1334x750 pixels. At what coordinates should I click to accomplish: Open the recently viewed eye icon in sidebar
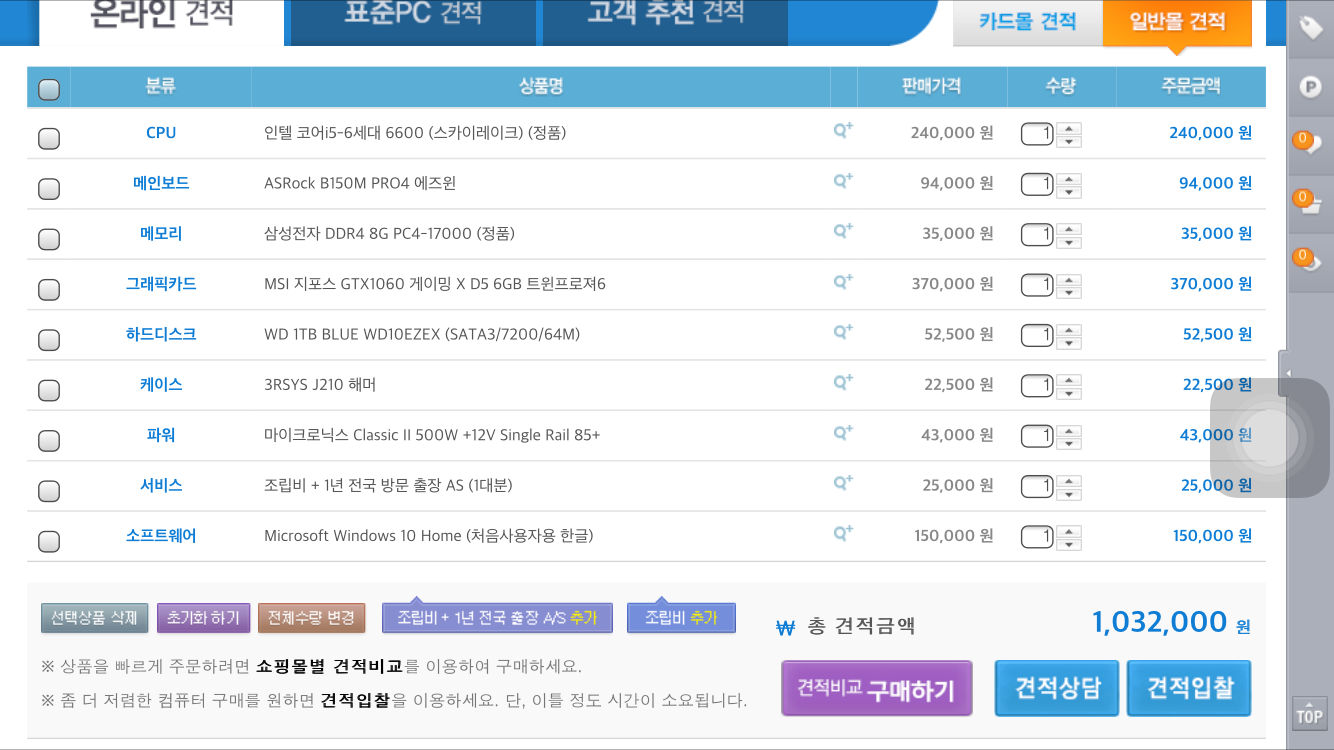(1308, 258)
